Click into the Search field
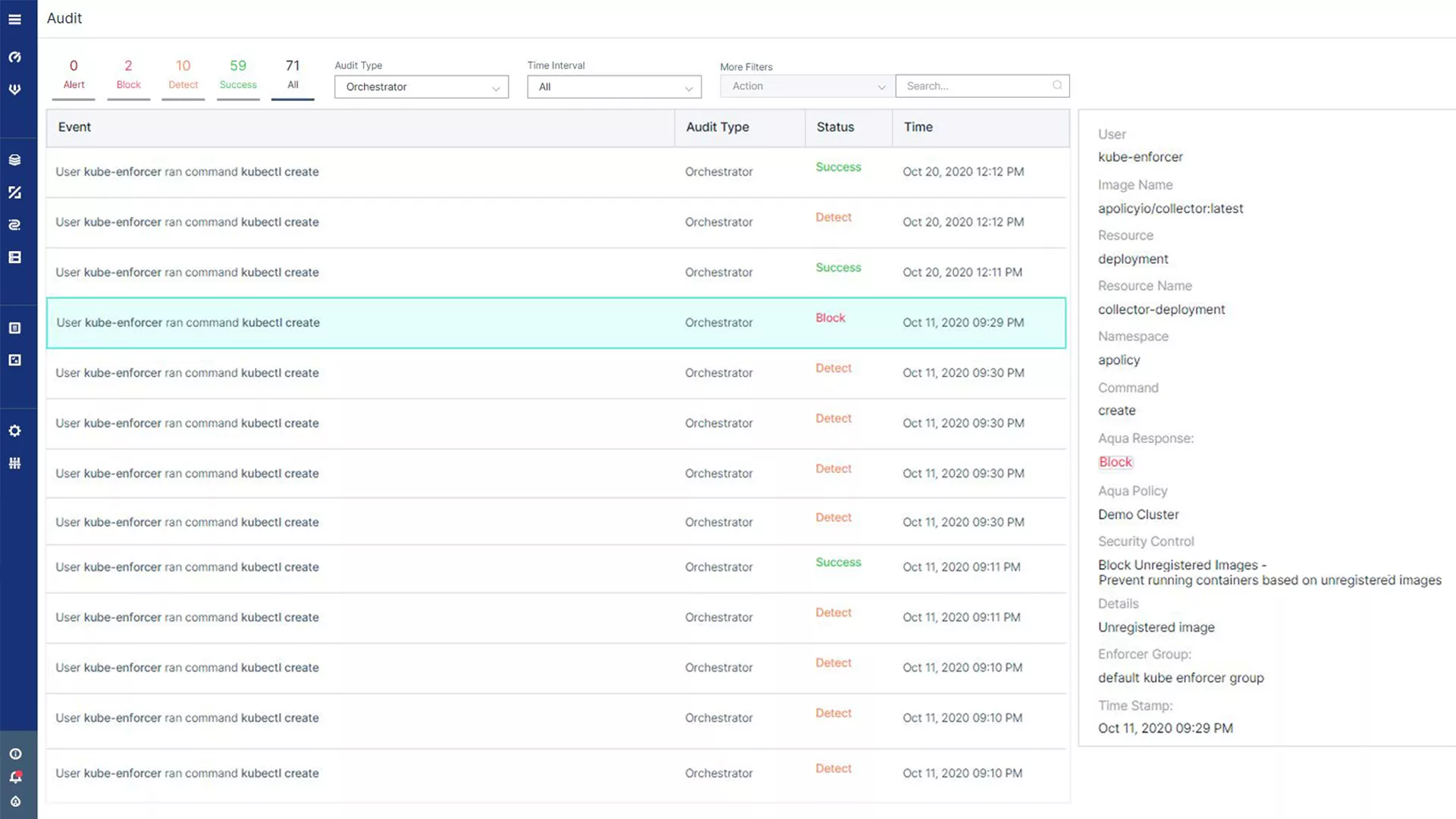 click(982, 86)
